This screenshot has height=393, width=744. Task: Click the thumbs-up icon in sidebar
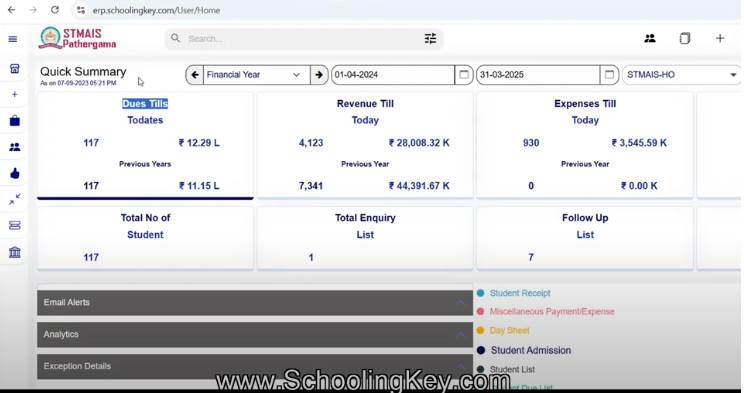click(15, 173)
